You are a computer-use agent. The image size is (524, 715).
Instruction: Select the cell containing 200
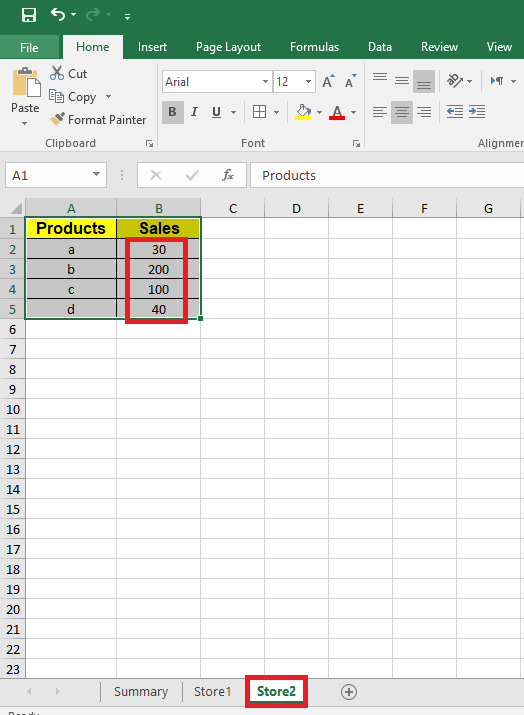[x=158, y=269]
